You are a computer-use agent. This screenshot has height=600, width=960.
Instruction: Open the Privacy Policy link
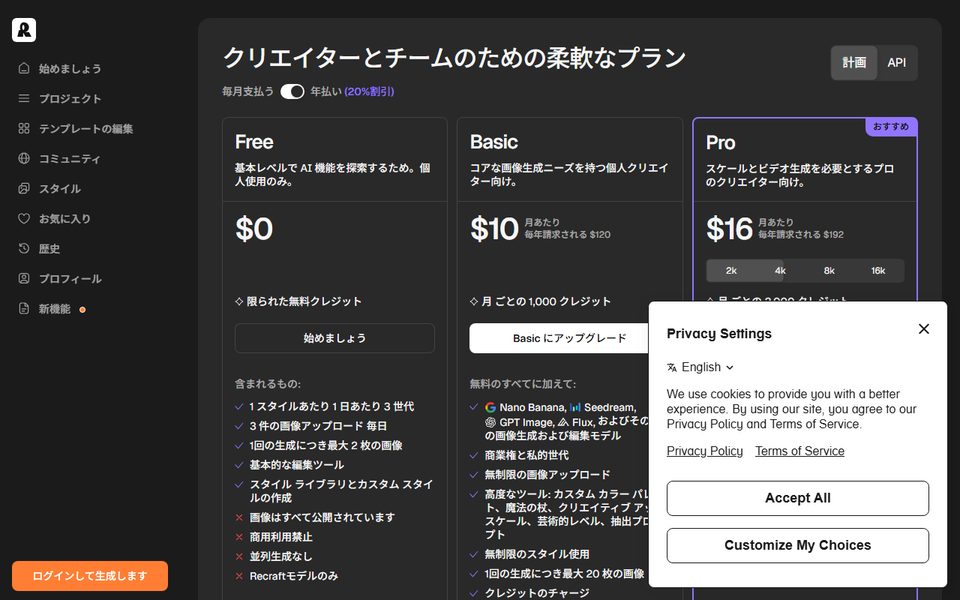pos(705,451)
